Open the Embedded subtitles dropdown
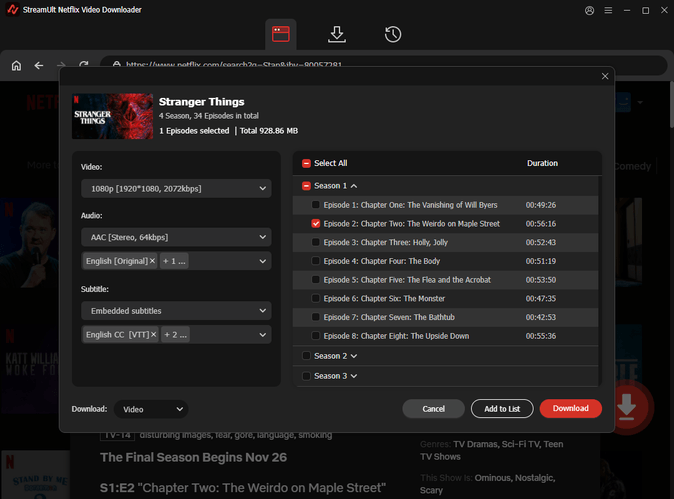 (x=176, y=311)
